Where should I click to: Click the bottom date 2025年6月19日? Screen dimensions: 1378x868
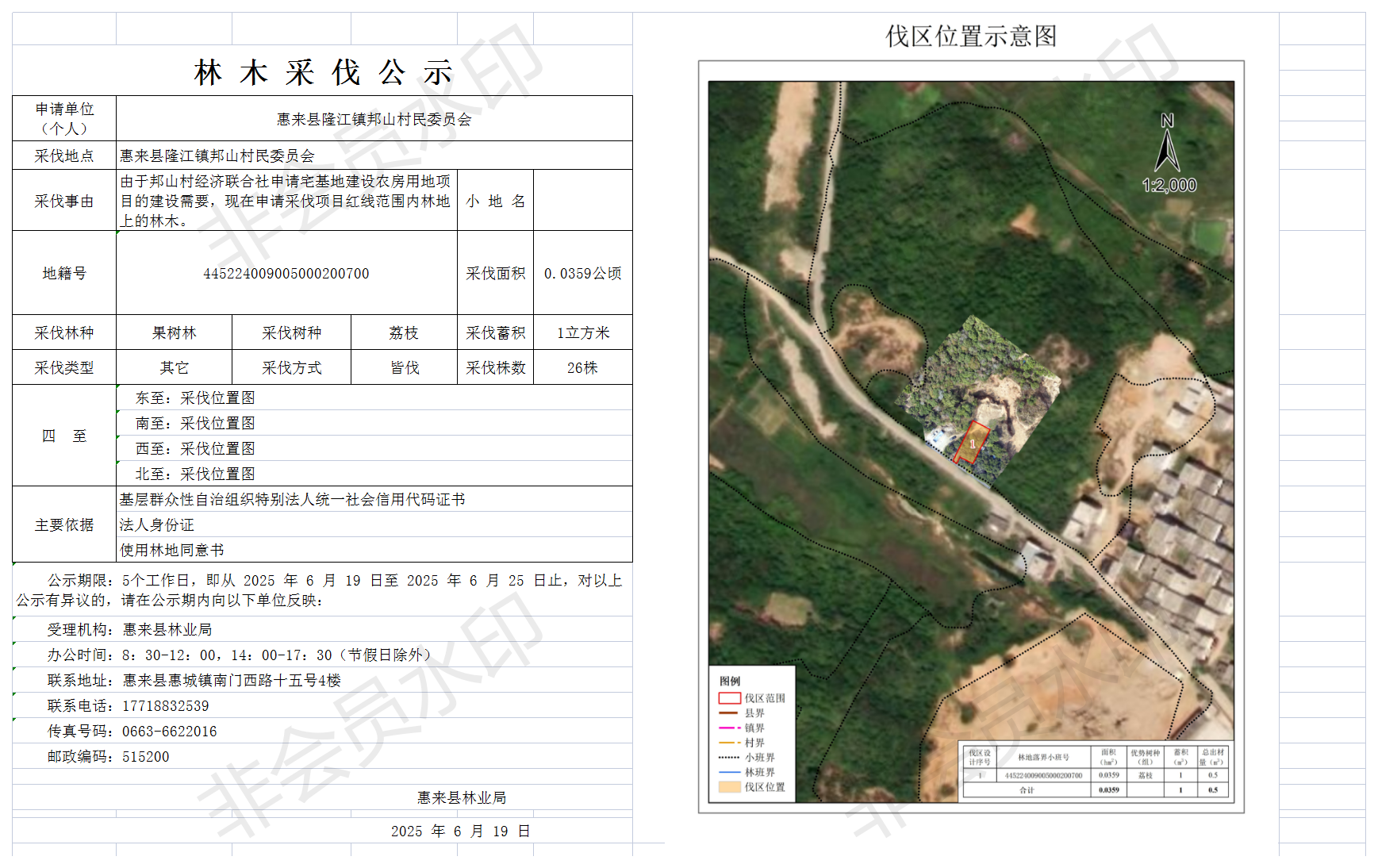461,831
